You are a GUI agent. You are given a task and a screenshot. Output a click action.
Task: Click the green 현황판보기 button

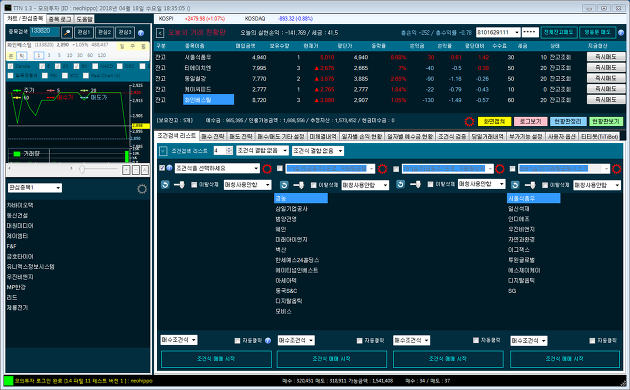[606, 121]
